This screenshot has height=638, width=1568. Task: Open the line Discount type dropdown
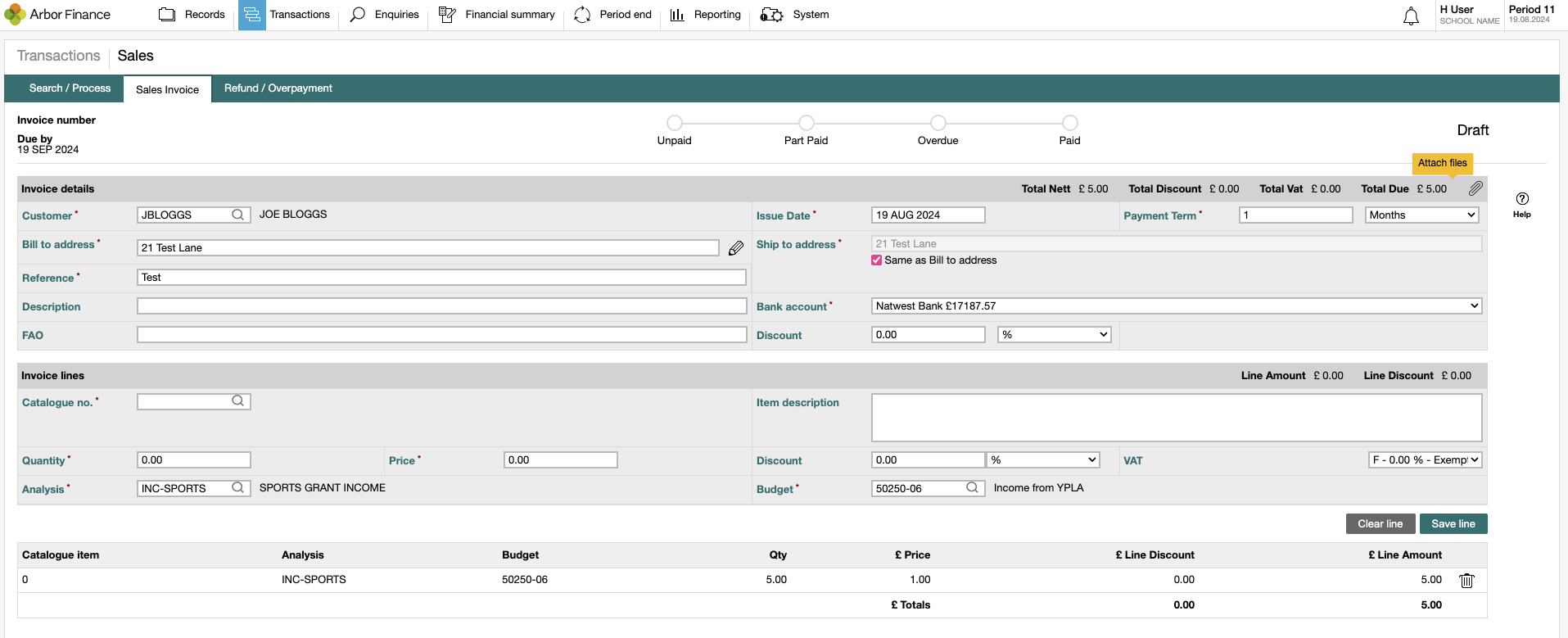[x=1042, y=459]
